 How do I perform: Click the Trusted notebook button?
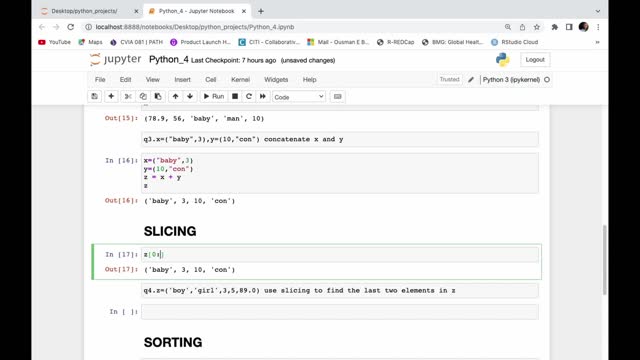click(449, 80)
